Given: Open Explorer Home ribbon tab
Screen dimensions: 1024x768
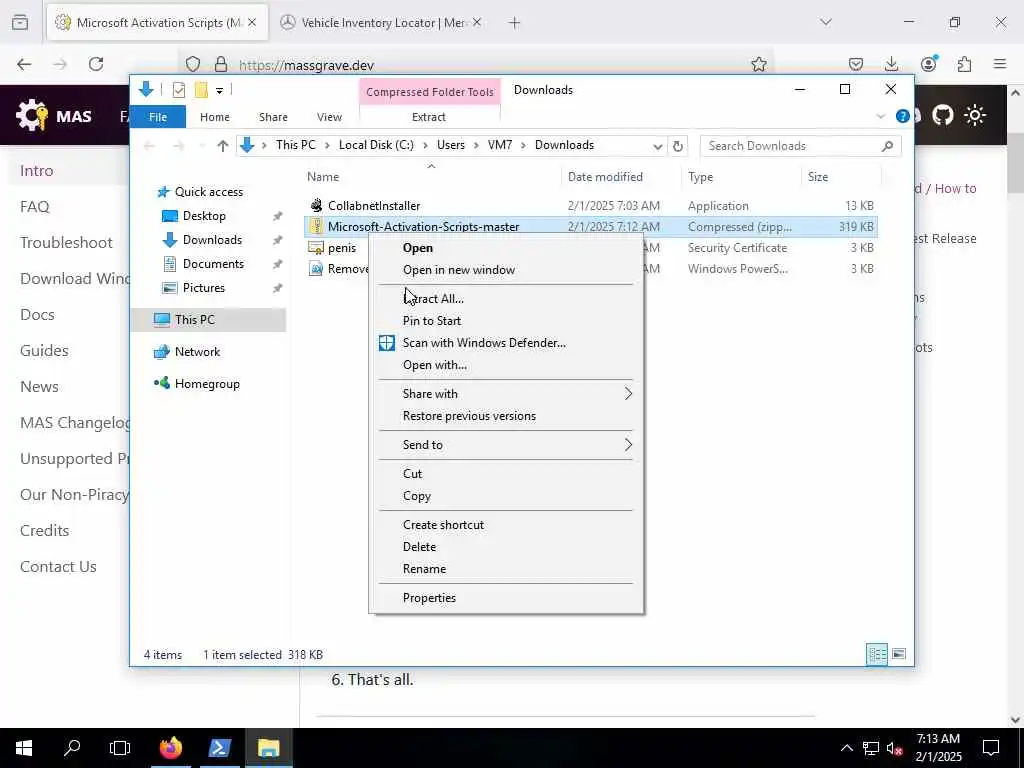Looking at the screenshot, I should click(x=215, y=117).
